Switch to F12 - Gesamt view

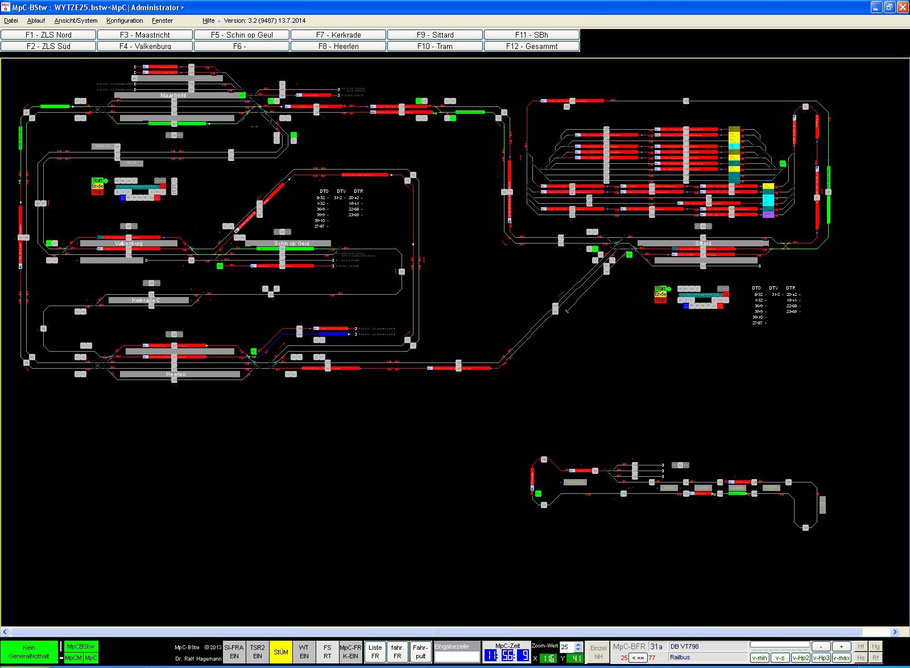tap(532, 46)
